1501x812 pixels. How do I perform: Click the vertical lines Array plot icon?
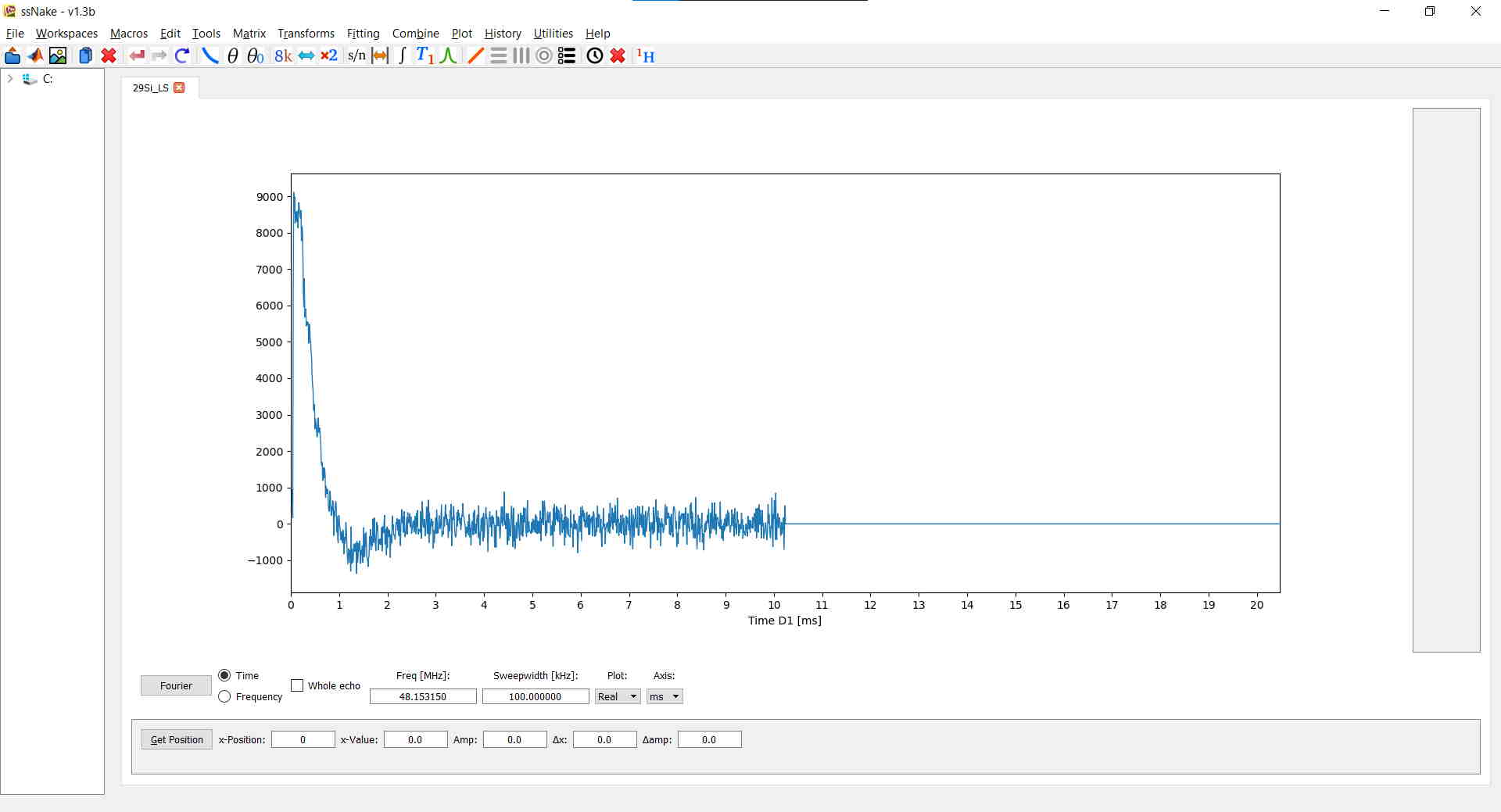[521, 55]
